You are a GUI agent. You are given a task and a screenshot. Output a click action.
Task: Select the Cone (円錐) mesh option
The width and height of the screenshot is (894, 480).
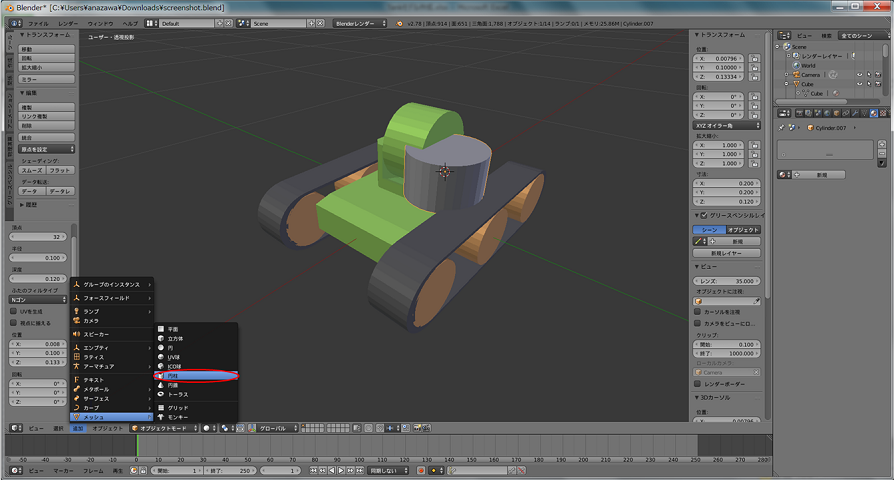[x=174, y=385]
